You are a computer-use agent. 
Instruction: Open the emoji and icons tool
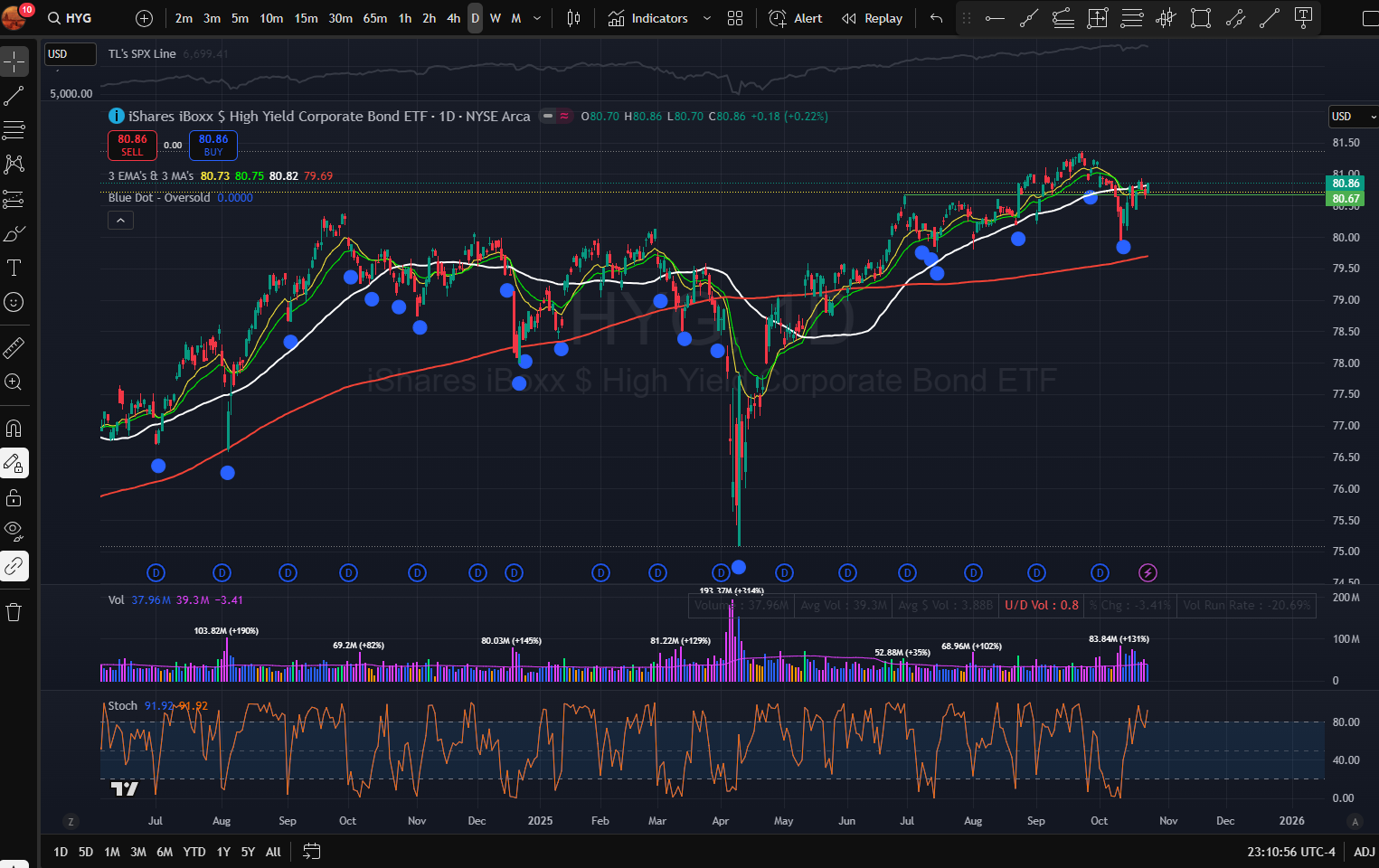point(14,302)
